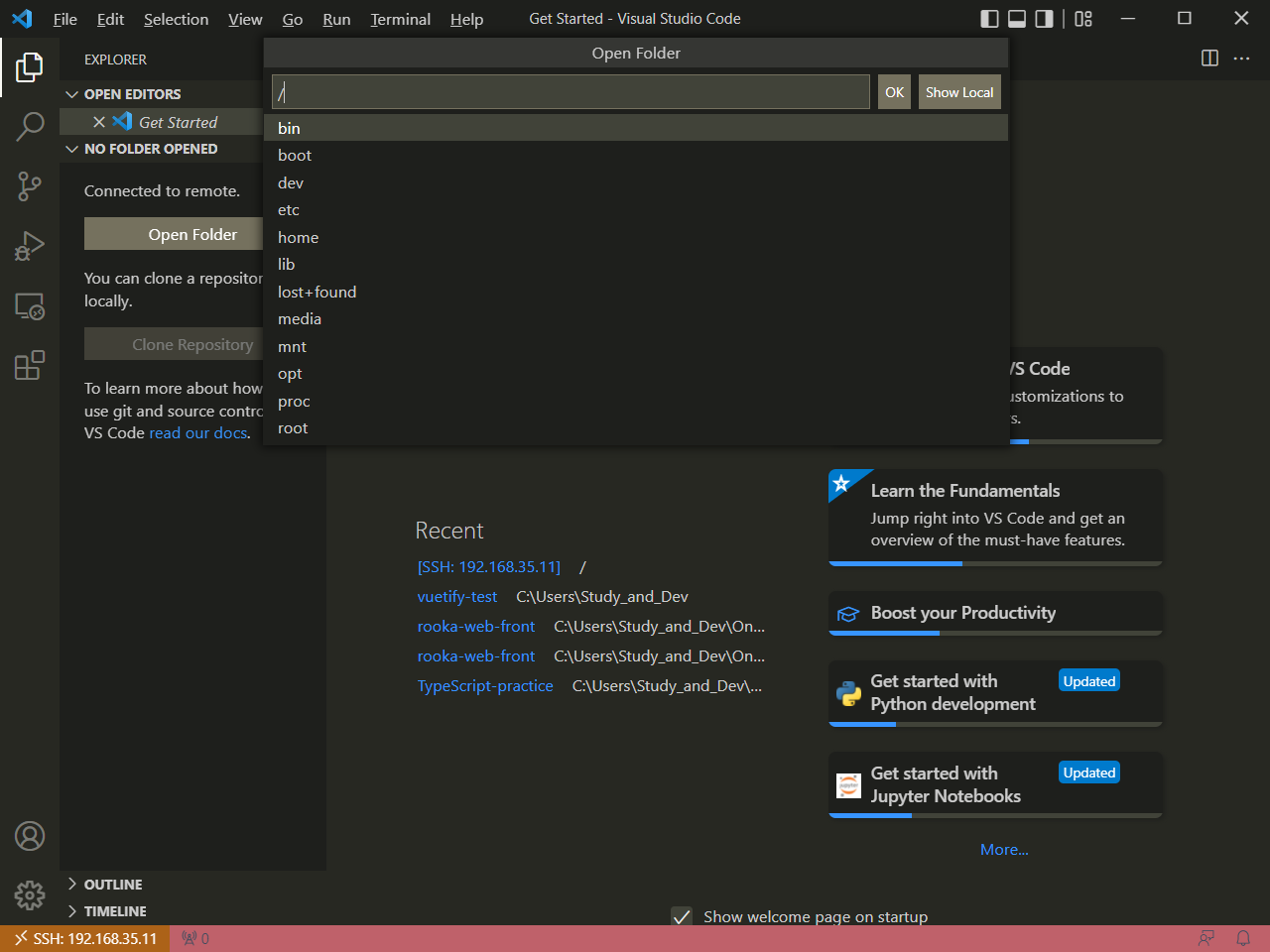Open the Extensions view icon
Image resolution: width=1270 pixels, height=952 pixels.
[x=30, y=365]
